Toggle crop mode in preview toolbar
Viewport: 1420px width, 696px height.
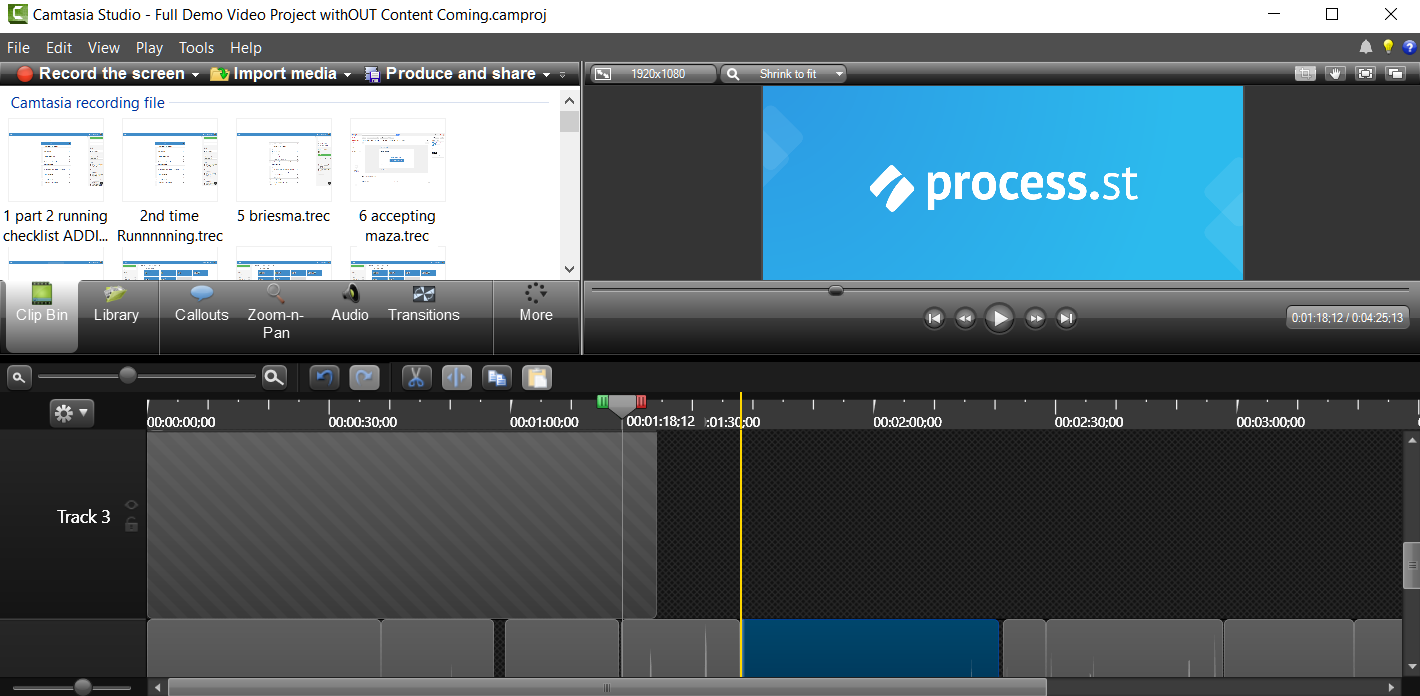[1305, 74]
